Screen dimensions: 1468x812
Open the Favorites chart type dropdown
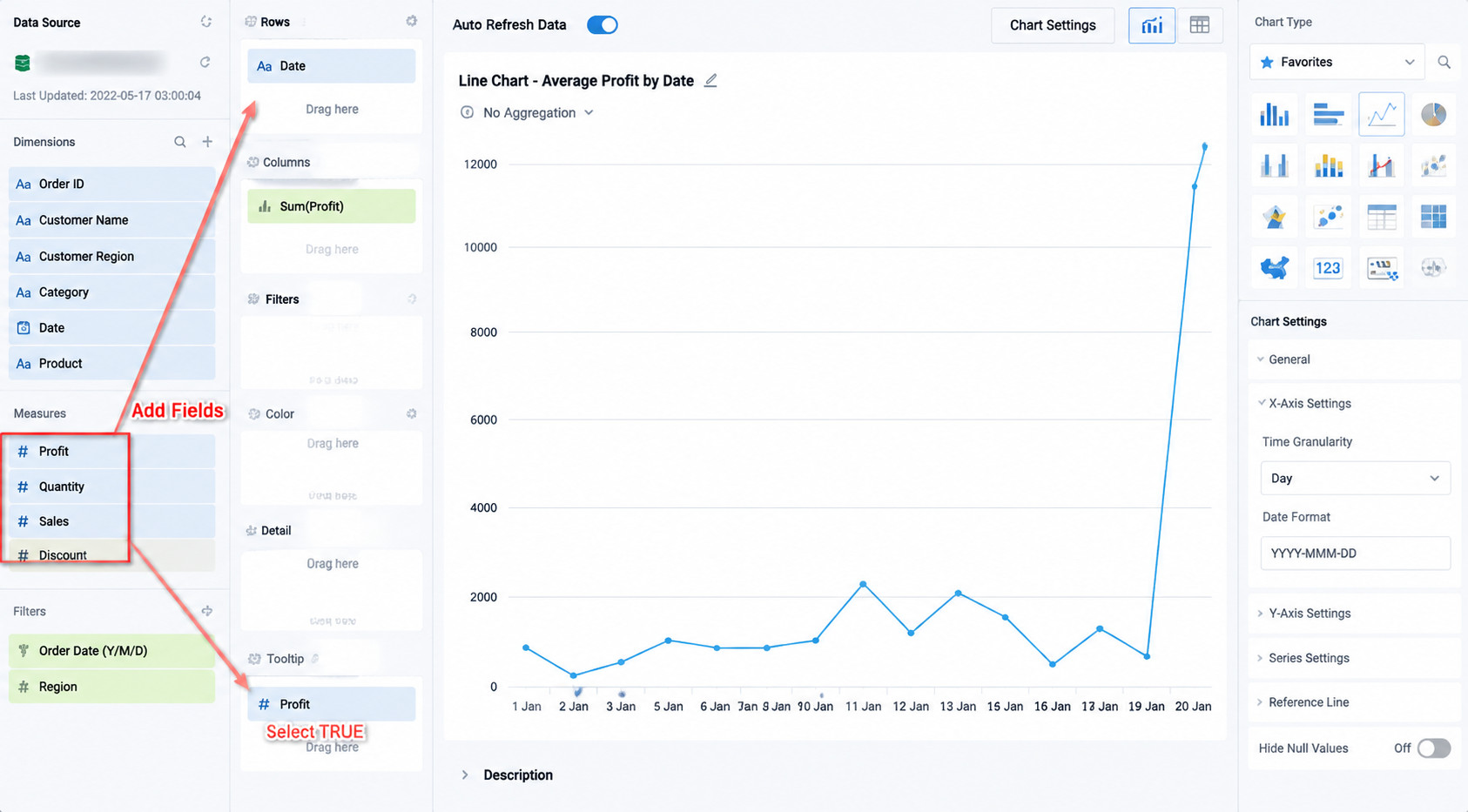click(1337, 62)
